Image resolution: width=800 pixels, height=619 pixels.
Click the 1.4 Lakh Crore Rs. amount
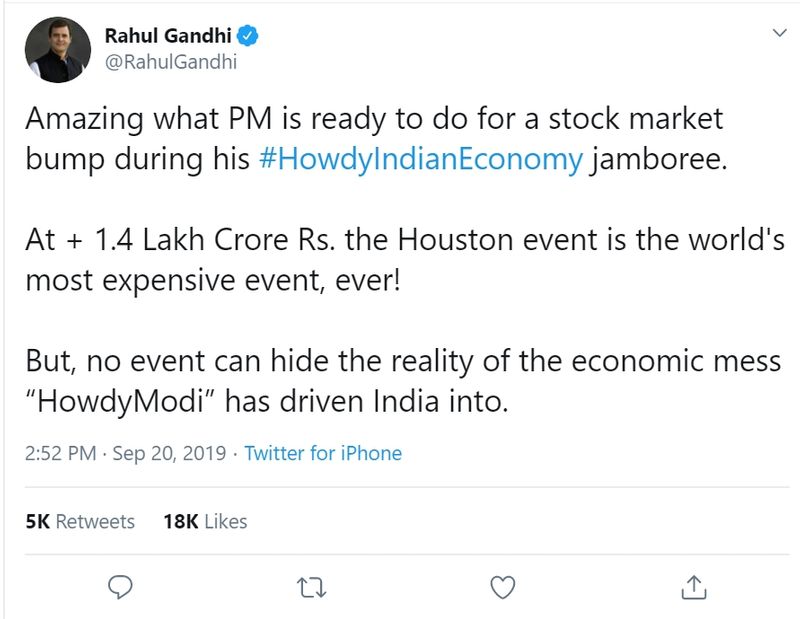pyautogui.click(x=194, y=240)
